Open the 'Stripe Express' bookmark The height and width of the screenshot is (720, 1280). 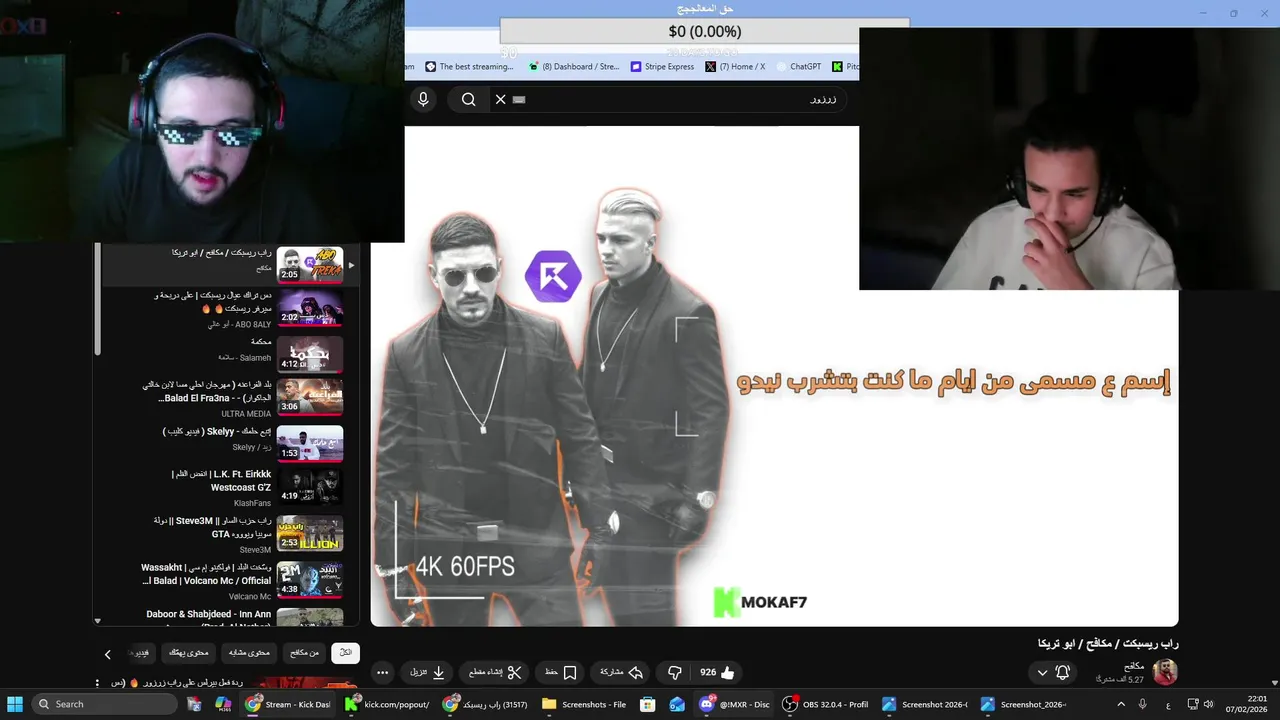[662, 67]
